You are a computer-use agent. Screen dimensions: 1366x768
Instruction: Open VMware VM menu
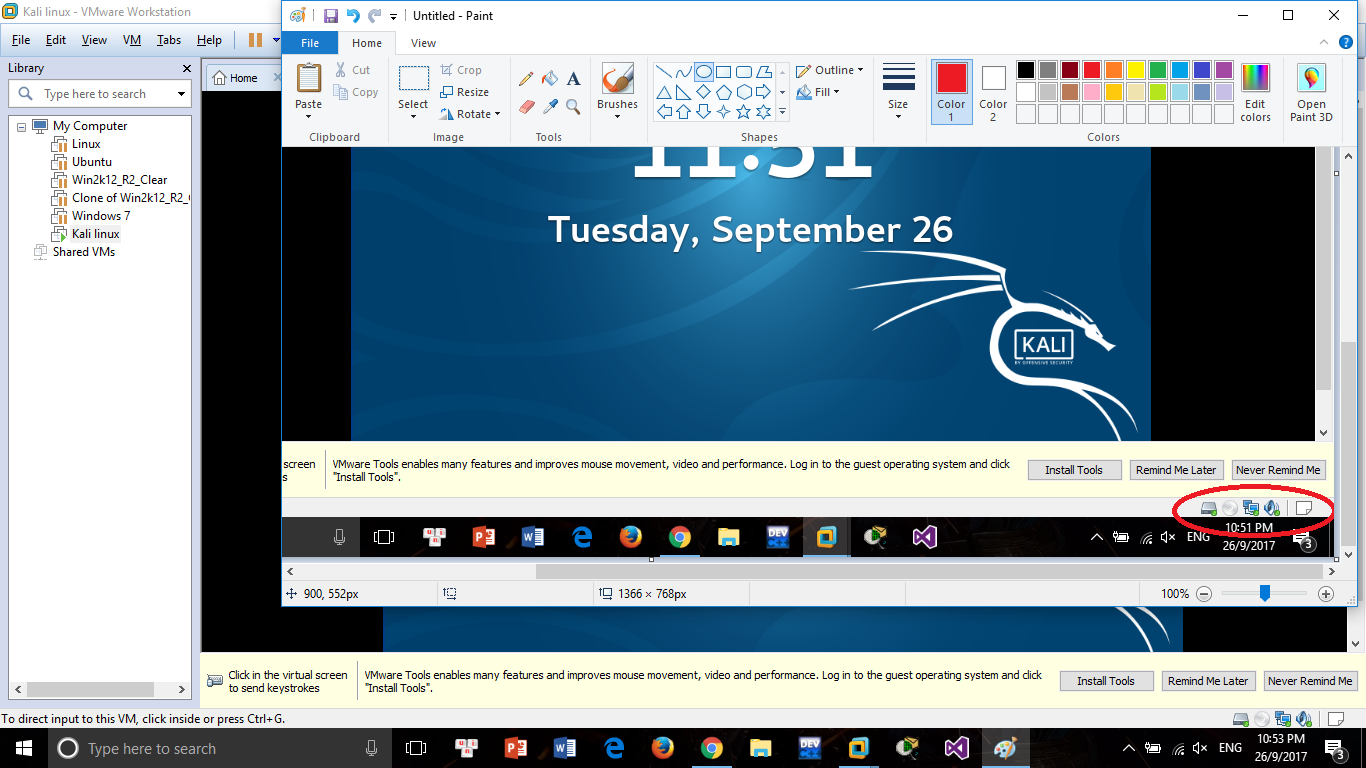coord(131,40)
